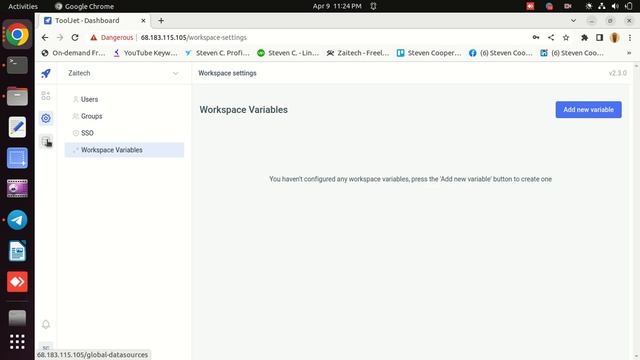Viewport: 640px width, 360px height.
Task: Go back with browser back arrow
Action: (45, 38)
